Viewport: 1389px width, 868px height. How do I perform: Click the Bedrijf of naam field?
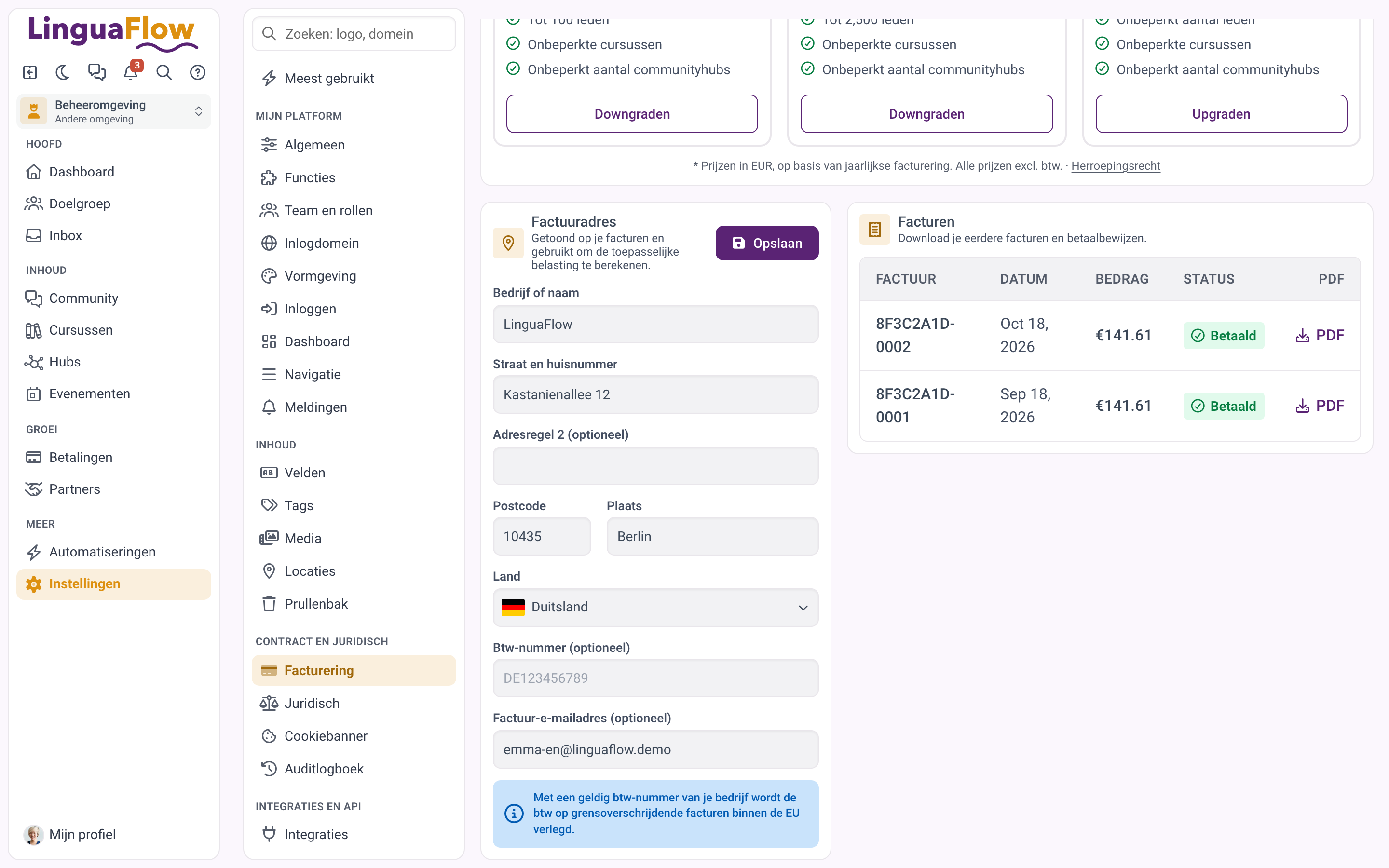pos(655,325)
